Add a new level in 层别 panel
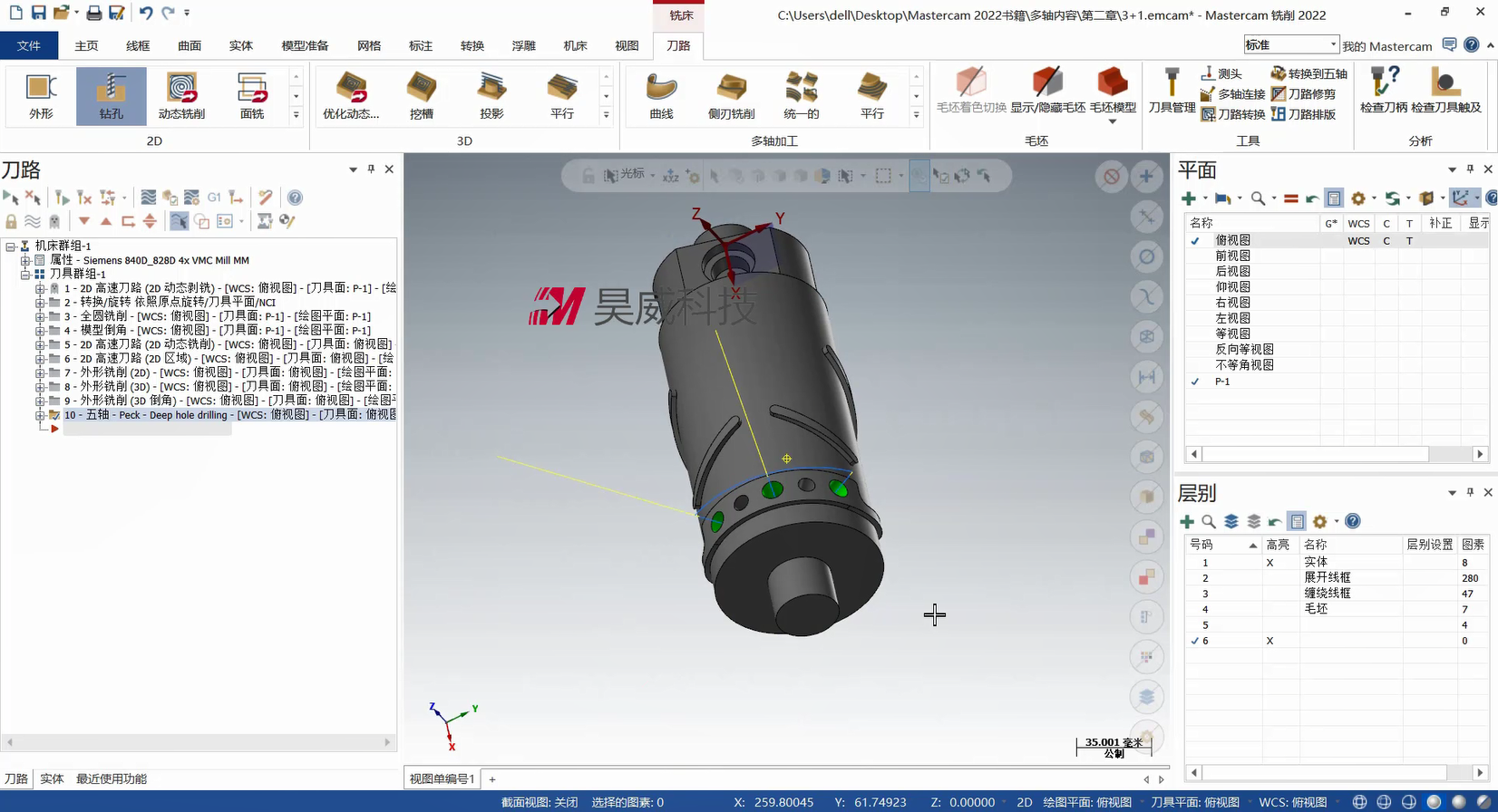Image resolution: width=1498 pixels, height=812 pixels. [x=1186, y=521]
